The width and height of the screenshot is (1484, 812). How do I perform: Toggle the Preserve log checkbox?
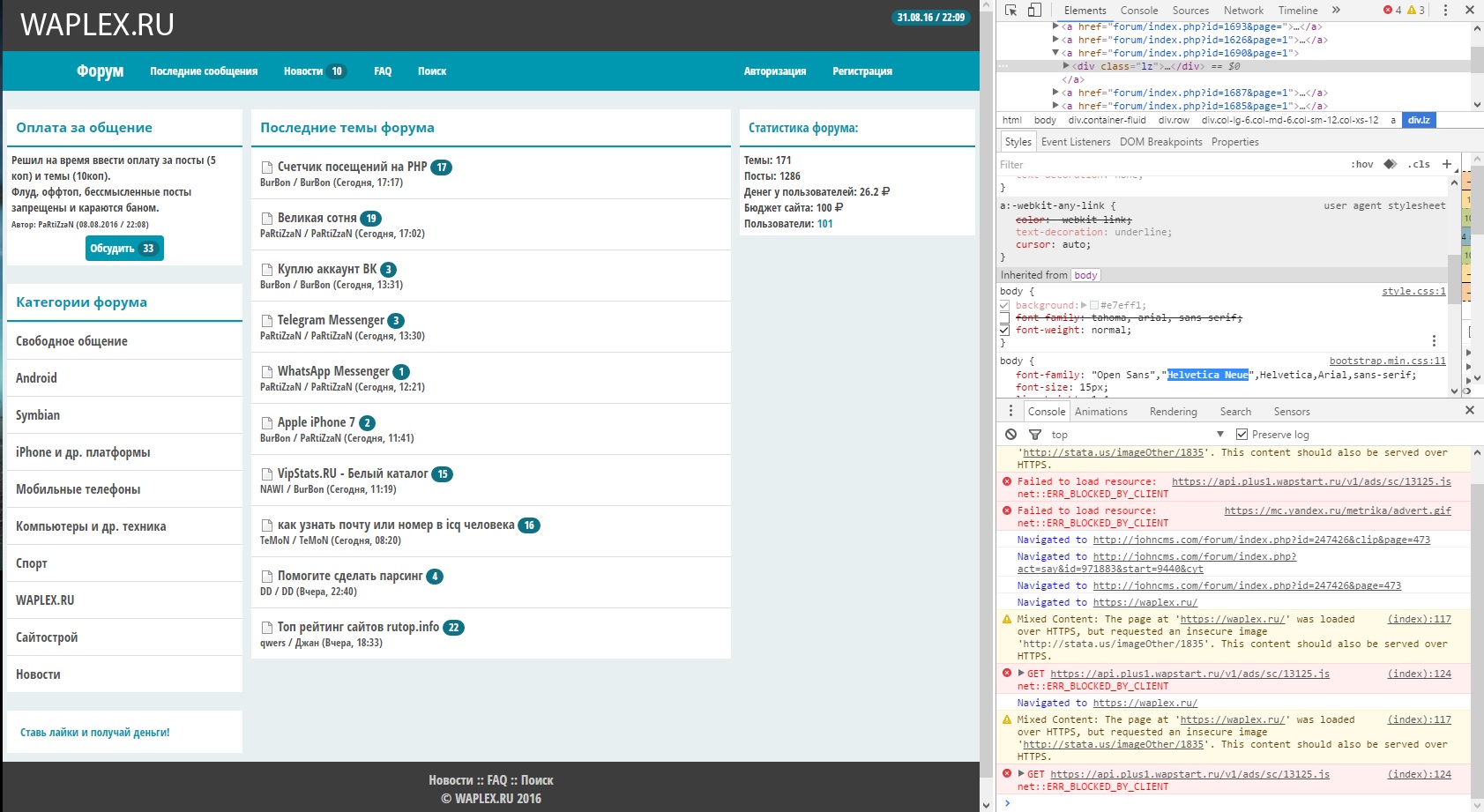(1242, 435)
